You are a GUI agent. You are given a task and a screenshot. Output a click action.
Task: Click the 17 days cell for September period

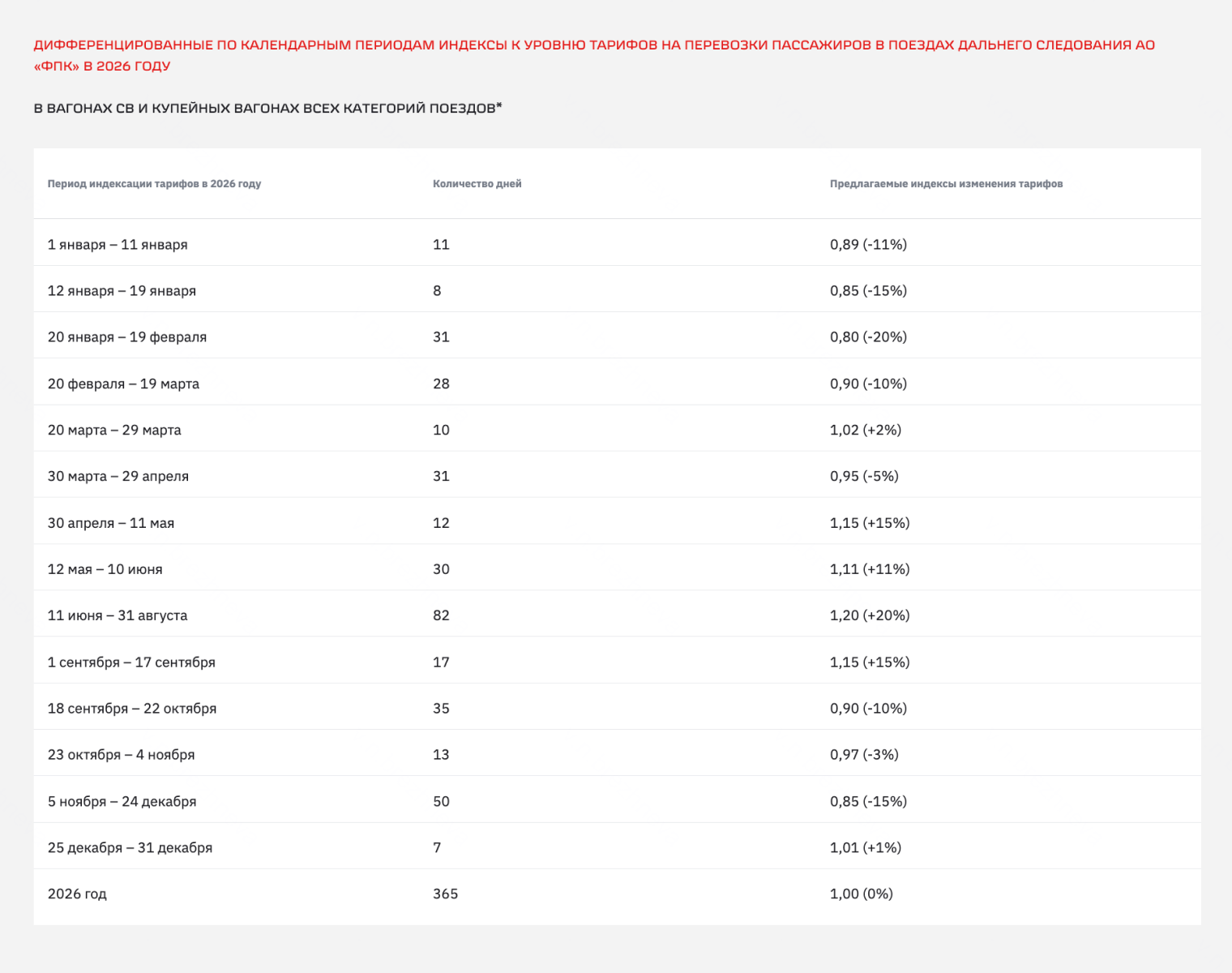tap(441, 662)
